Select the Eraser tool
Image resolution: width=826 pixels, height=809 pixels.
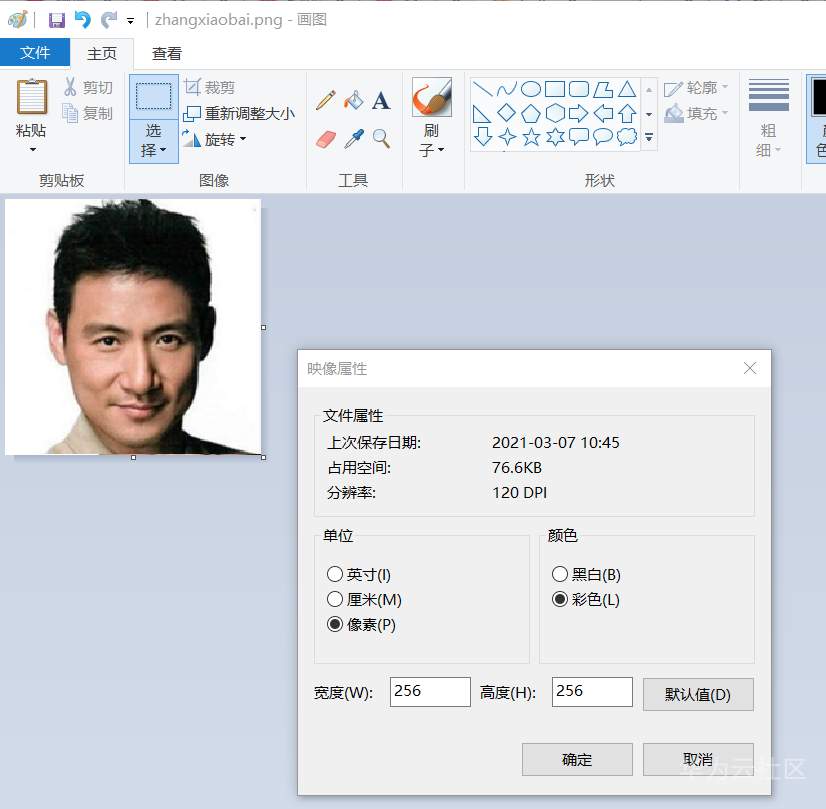(324, 137)
